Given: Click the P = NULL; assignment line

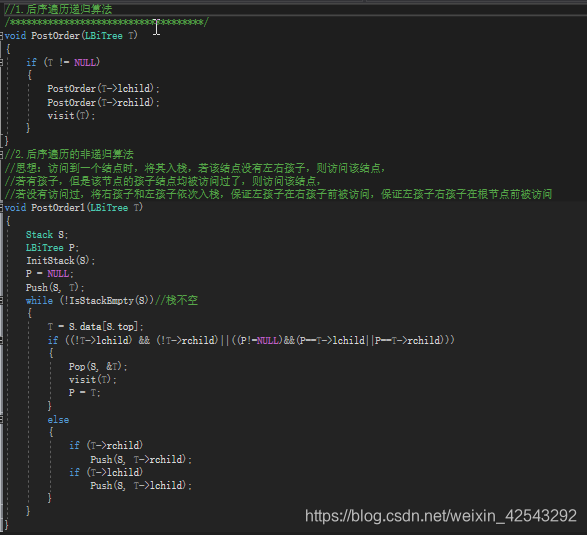Looking at the screenshot, I should (49, 274).
